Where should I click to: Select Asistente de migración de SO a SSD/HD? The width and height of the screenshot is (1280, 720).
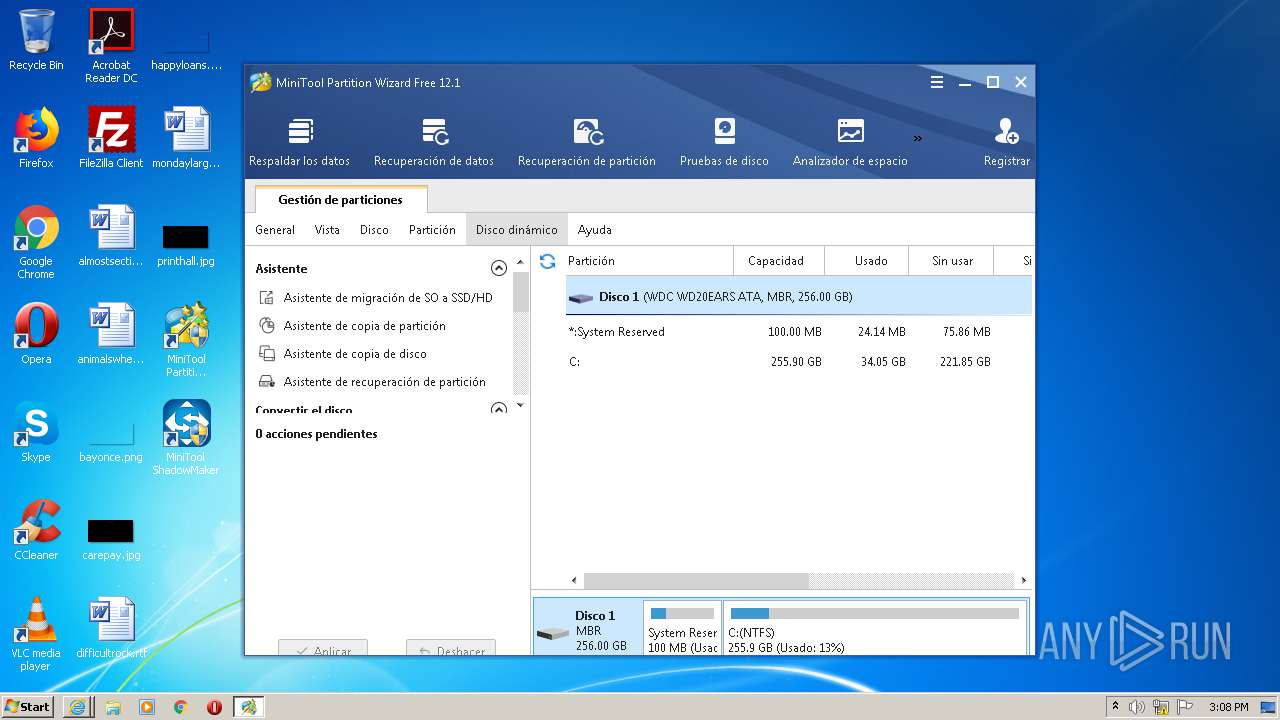(376, 297)
